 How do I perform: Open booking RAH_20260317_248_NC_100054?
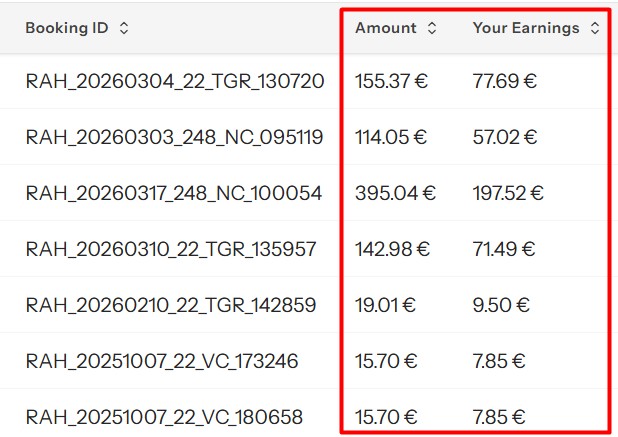click(174, 193)
